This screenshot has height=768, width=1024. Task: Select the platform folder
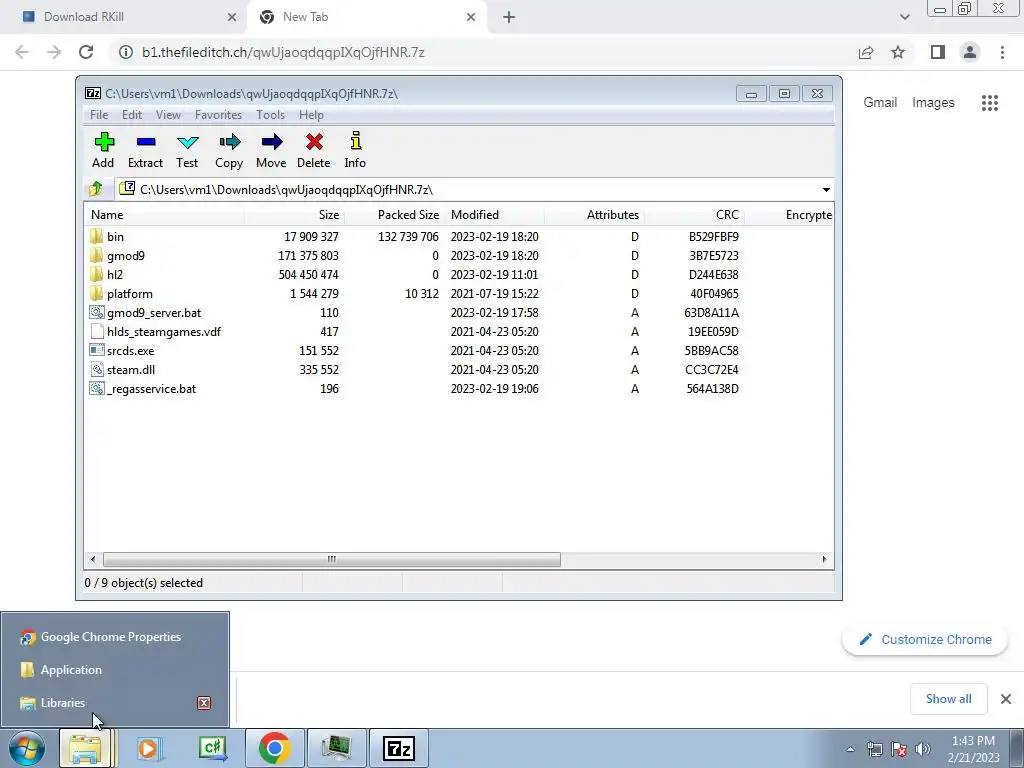pos(129,293)
